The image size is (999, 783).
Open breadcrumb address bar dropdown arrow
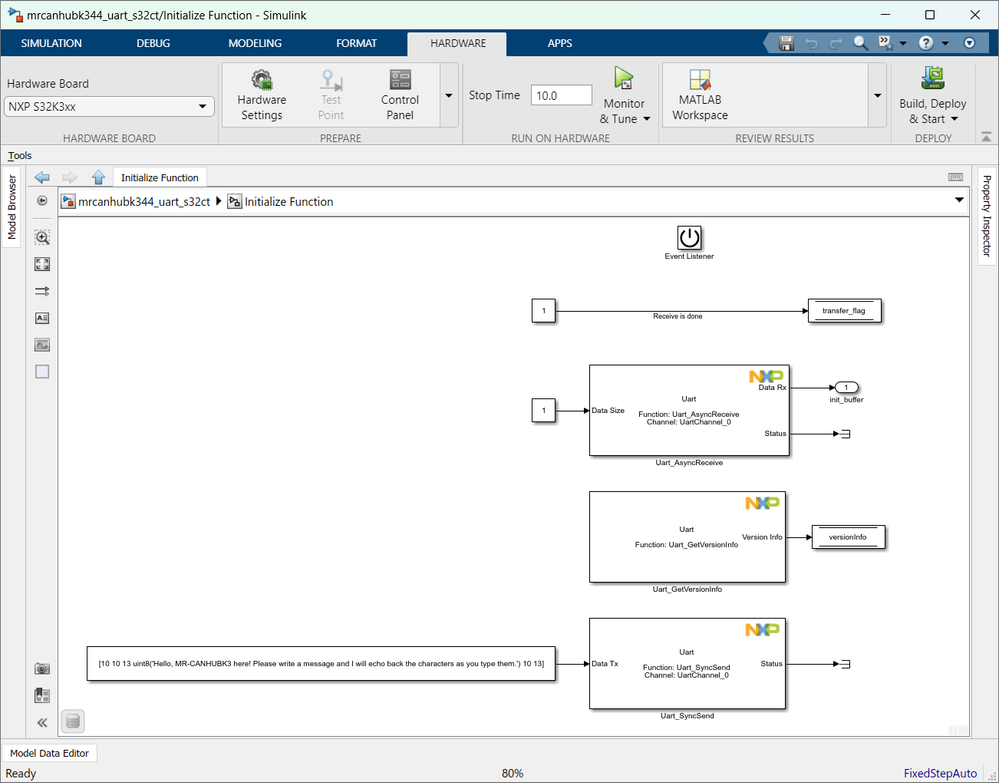pyautogui.click(x=959, y=201)
